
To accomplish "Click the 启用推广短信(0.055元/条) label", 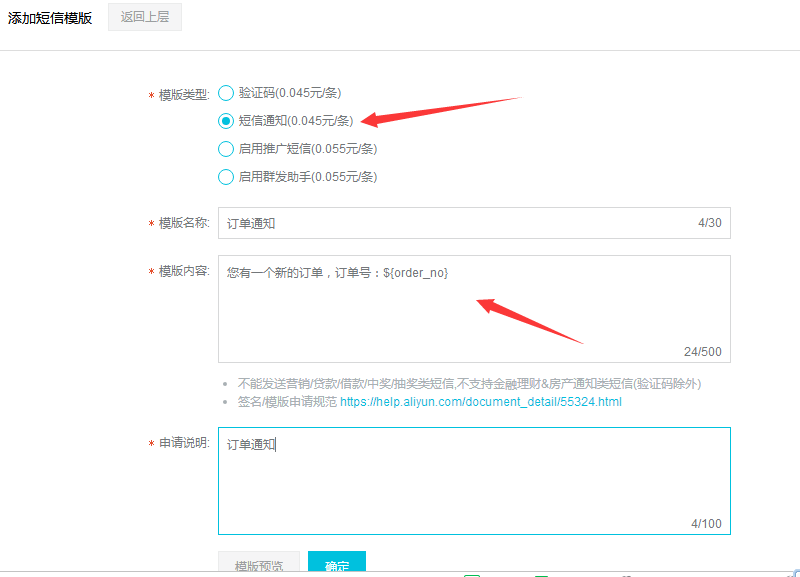I will point(308,149).
